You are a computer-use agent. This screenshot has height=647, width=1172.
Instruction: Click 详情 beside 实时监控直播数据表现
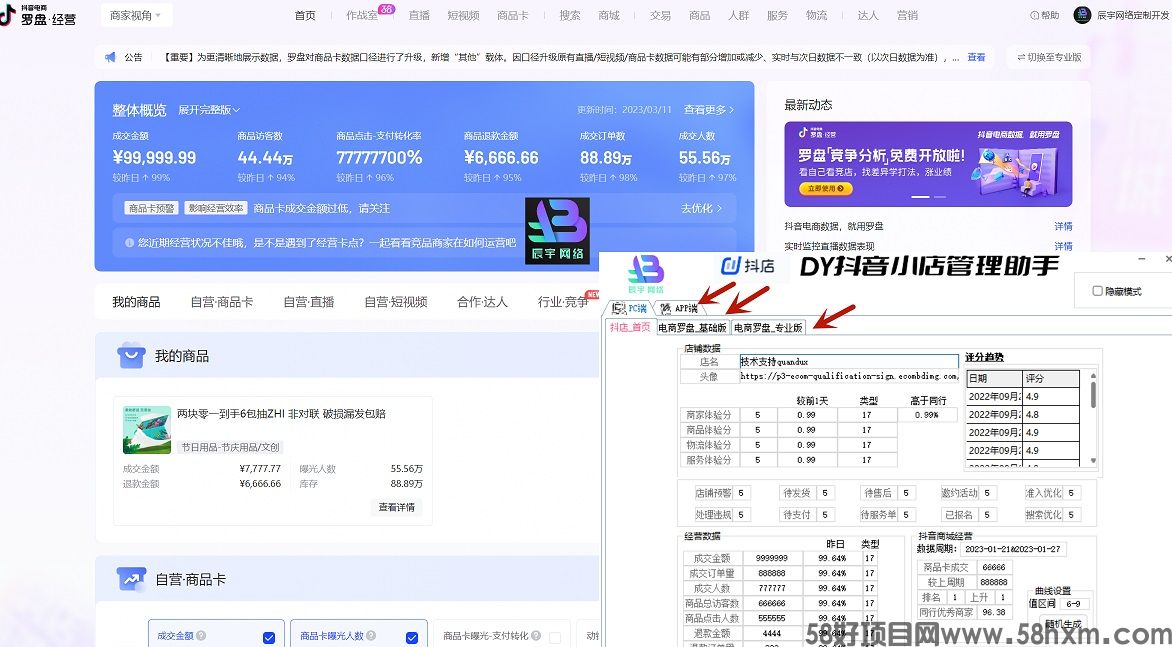pyautogui.click(x=1063, y=246)
